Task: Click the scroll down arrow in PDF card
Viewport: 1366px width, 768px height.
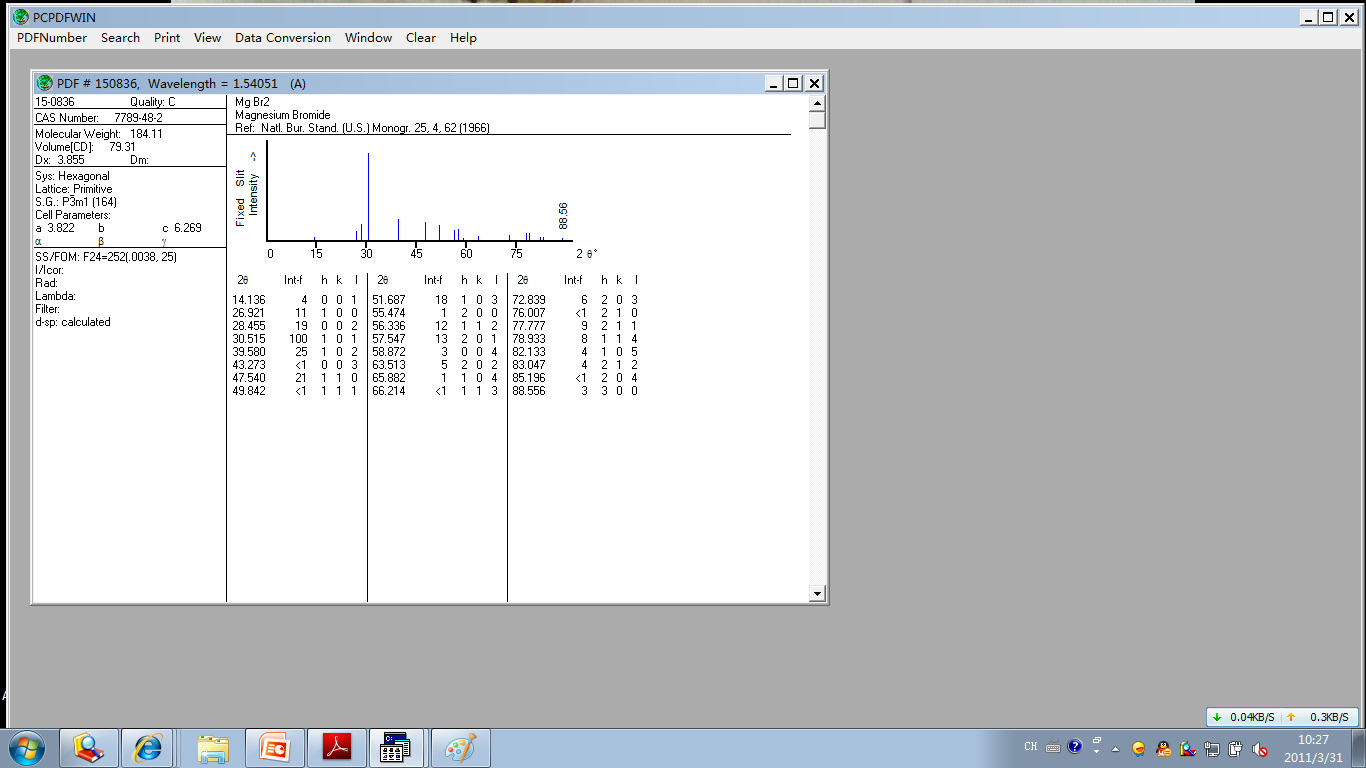Action: coord(817,594)
